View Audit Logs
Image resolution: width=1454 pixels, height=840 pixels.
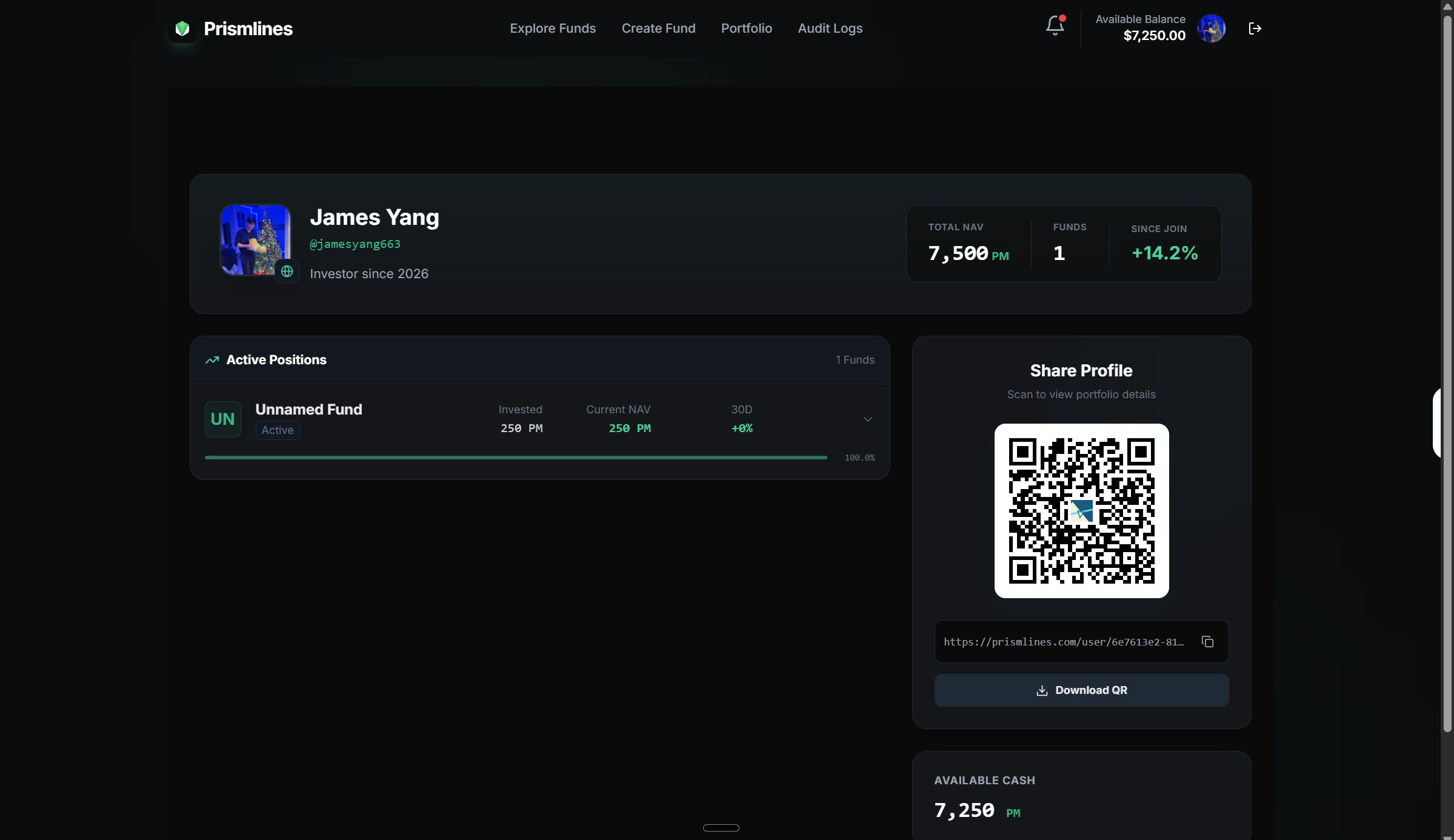coord(830,28)
